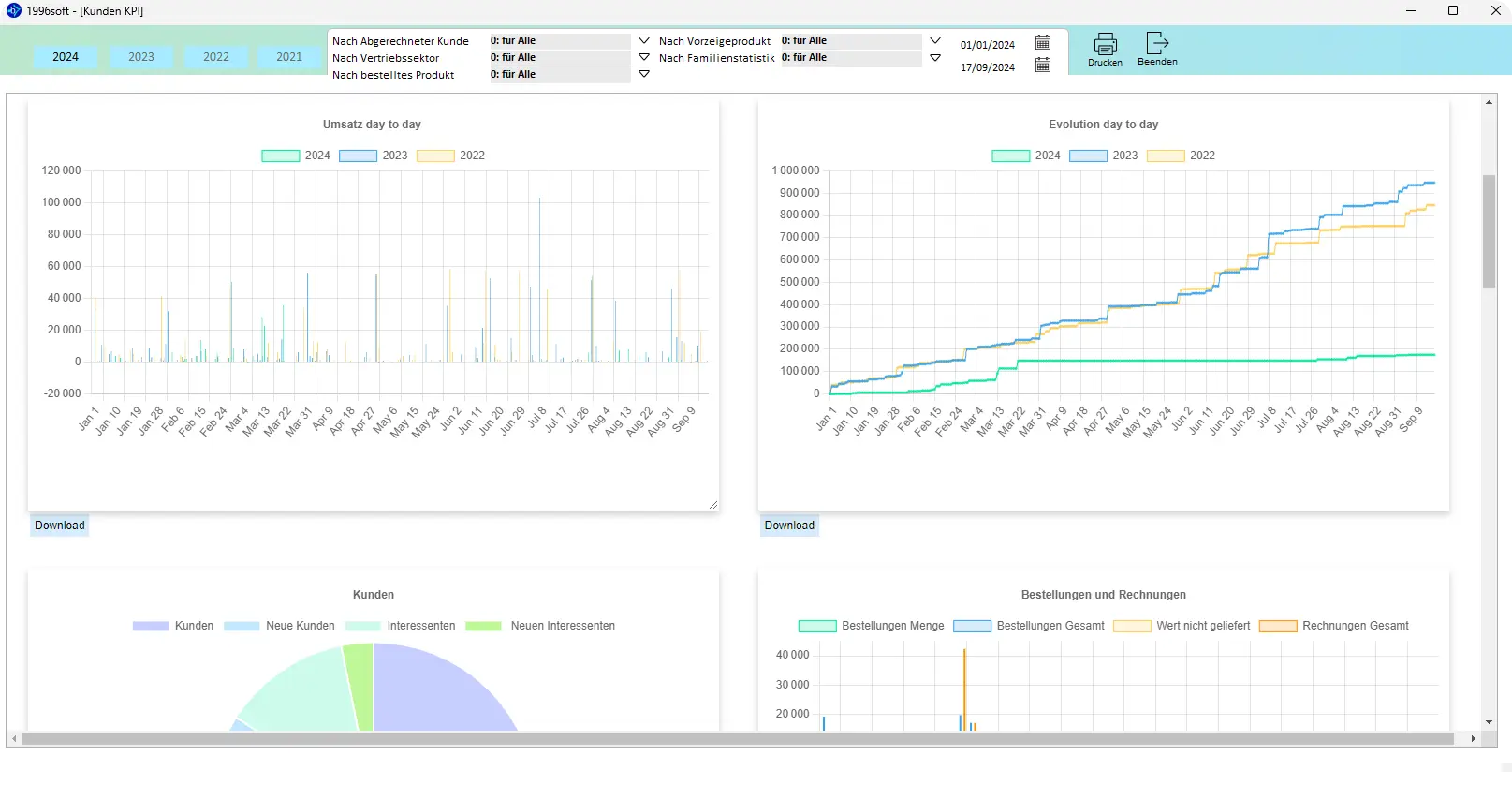Image resolution: width=1512 pixels, height=800 pixels.
Task: Toggle Rechnungen Gesamt legend entry
Action: pos(1333,626)
